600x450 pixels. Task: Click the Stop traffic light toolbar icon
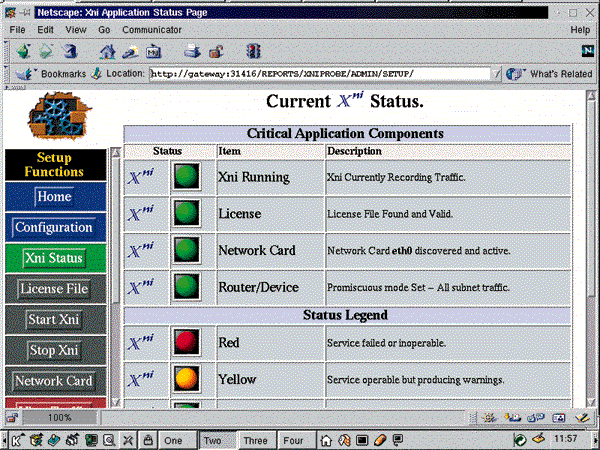[254, 50]
